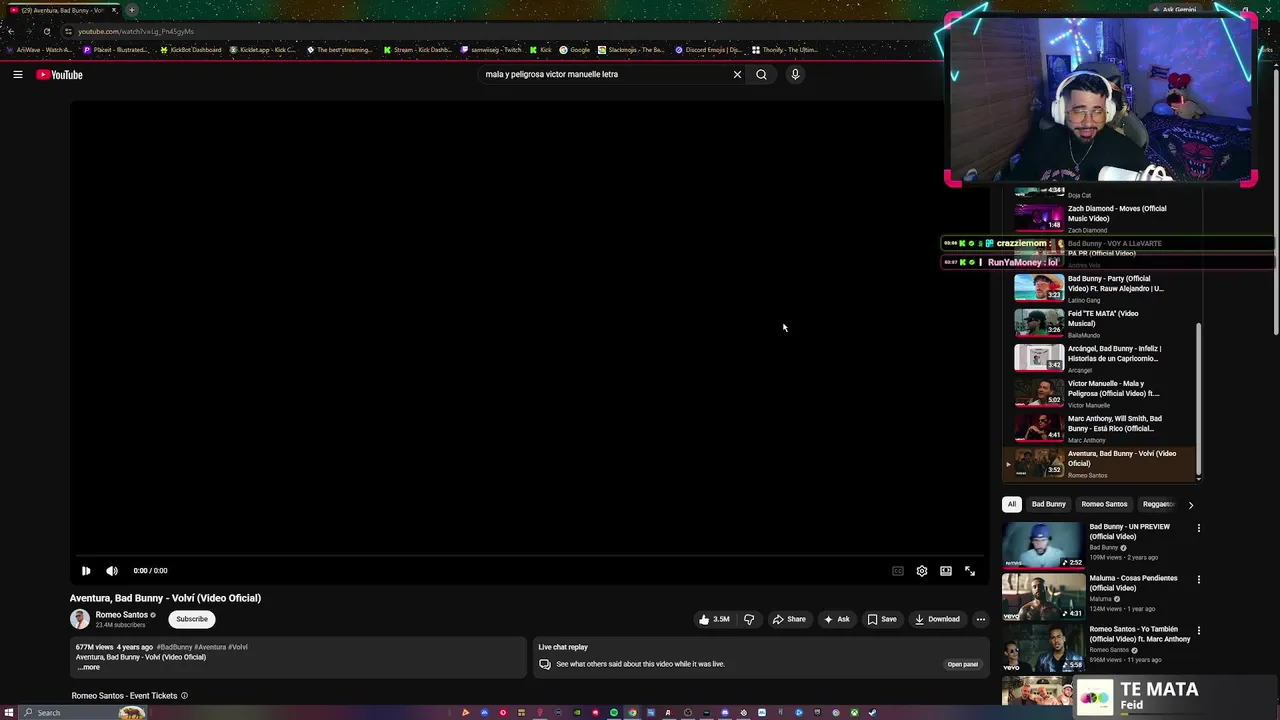The image size is (1280, 720).
Task: Open the player settings gear
Action: 922,571
